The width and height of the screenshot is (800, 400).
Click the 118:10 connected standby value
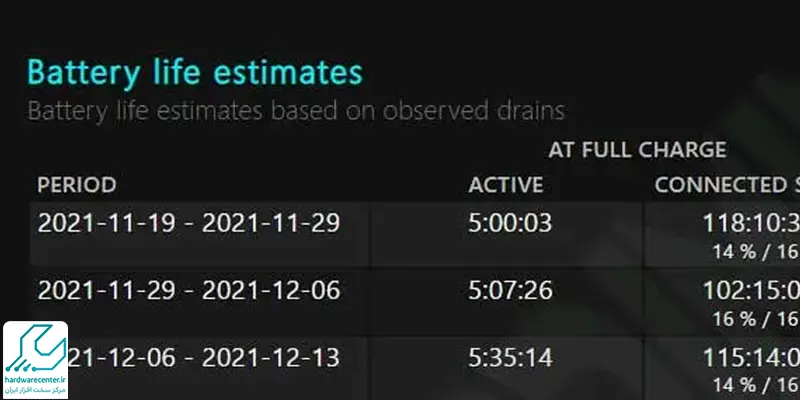[751, 223]
